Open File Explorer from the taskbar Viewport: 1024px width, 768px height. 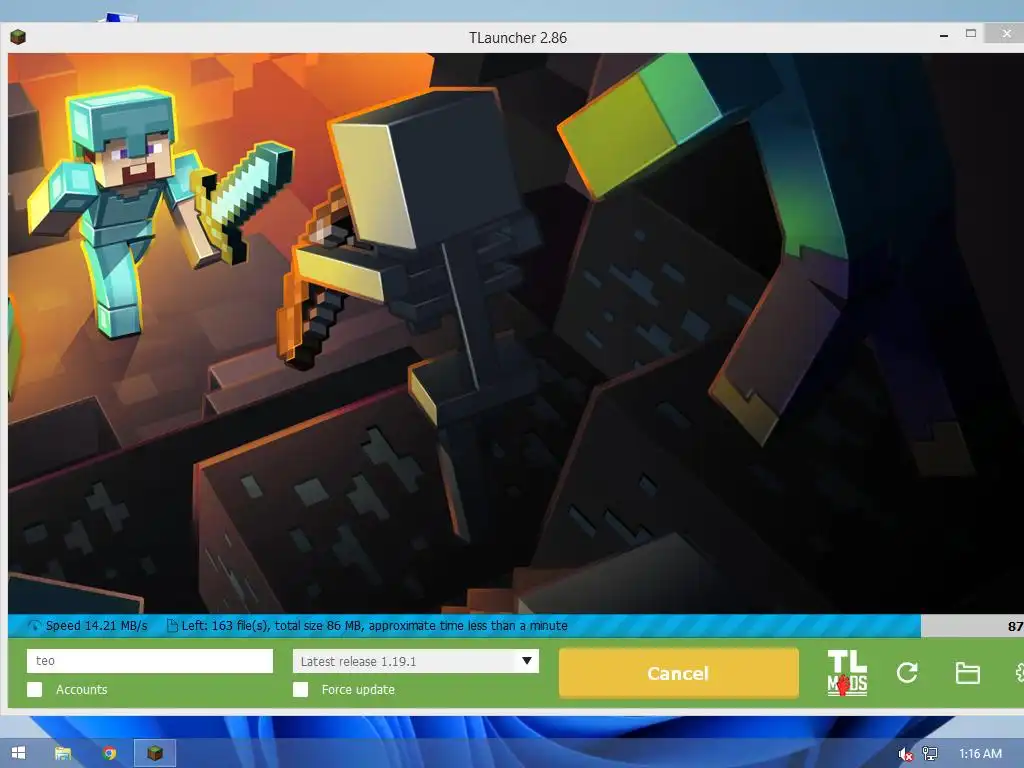coord(63,753)
